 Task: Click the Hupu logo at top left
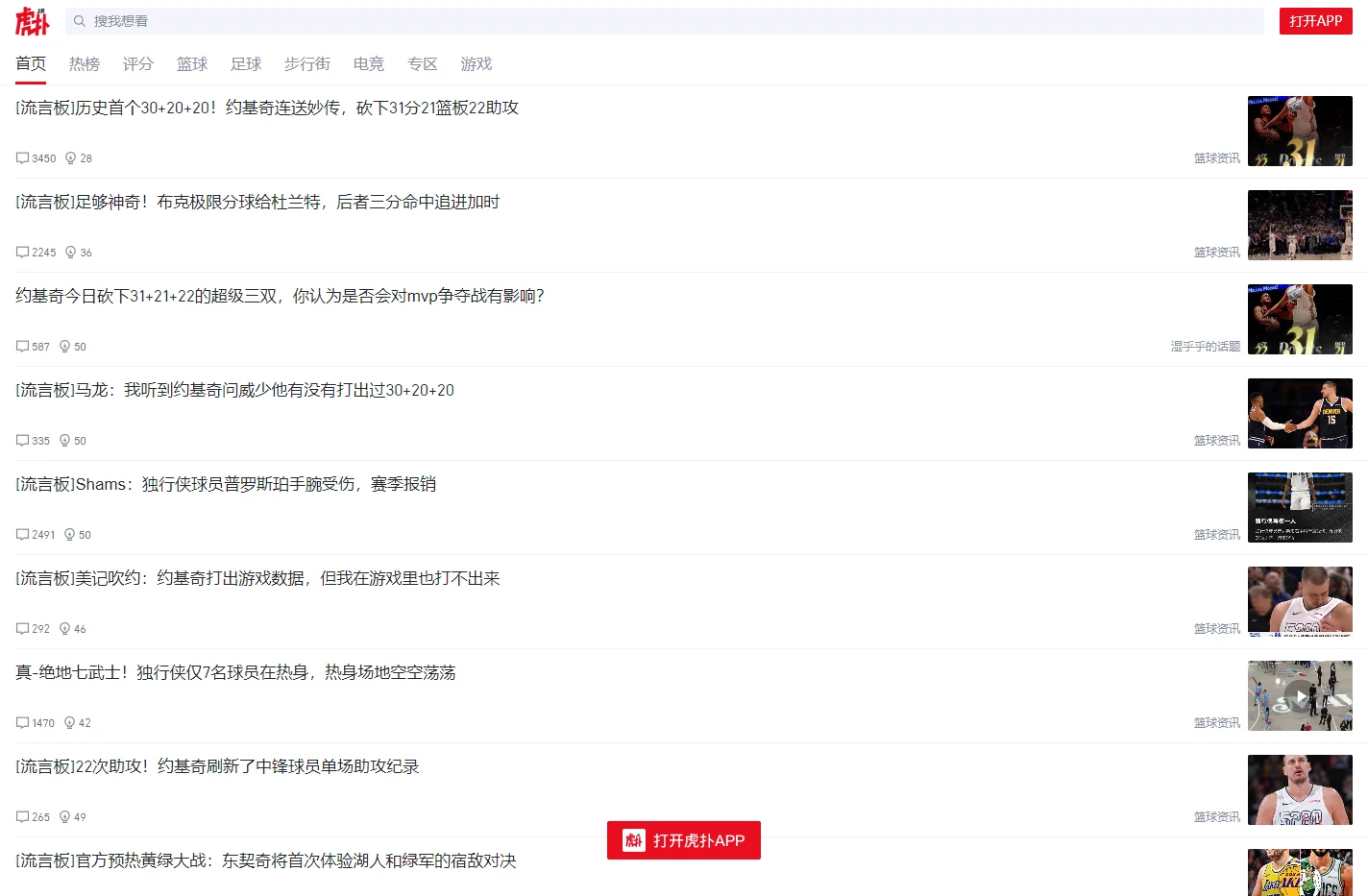32,21
